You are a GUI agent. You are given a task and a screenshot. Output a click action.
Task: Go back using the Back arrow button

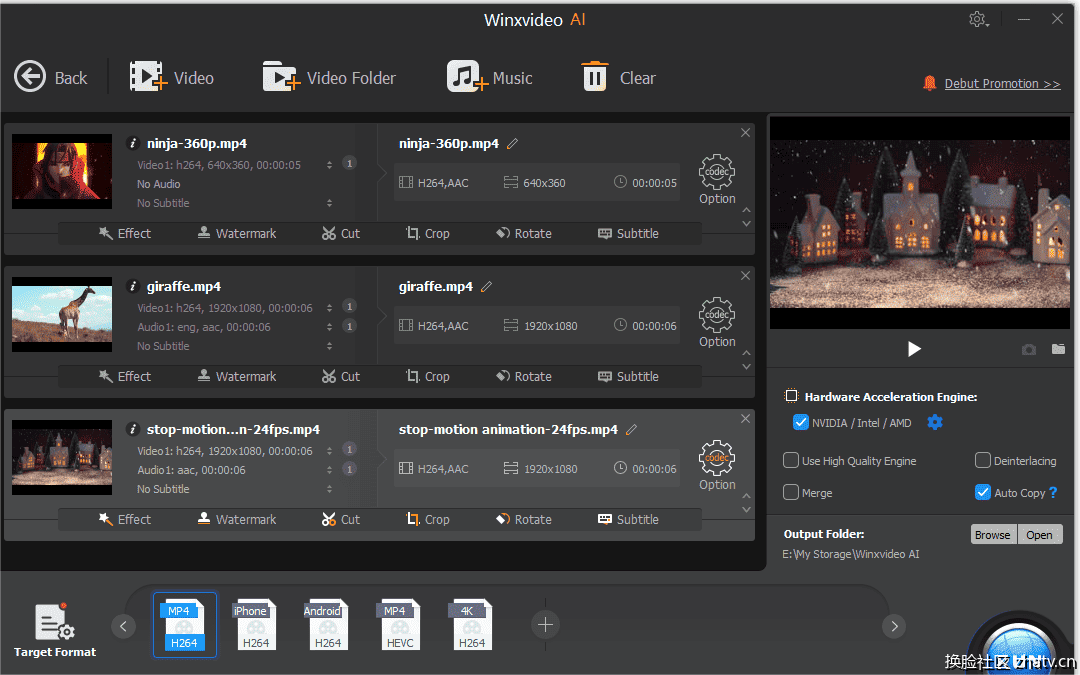click(50, 77)
